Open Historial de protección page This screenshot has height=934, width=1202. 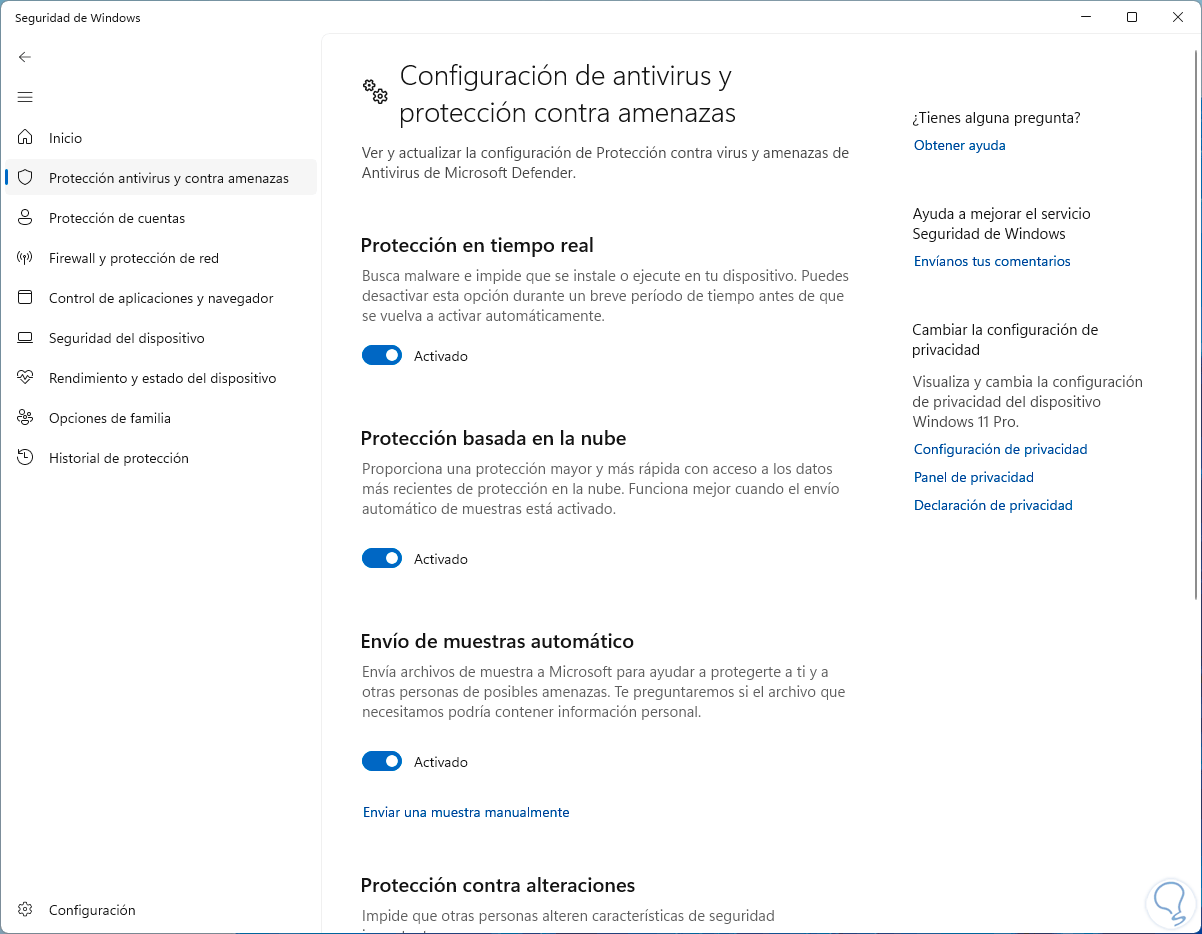pos(119,458)
